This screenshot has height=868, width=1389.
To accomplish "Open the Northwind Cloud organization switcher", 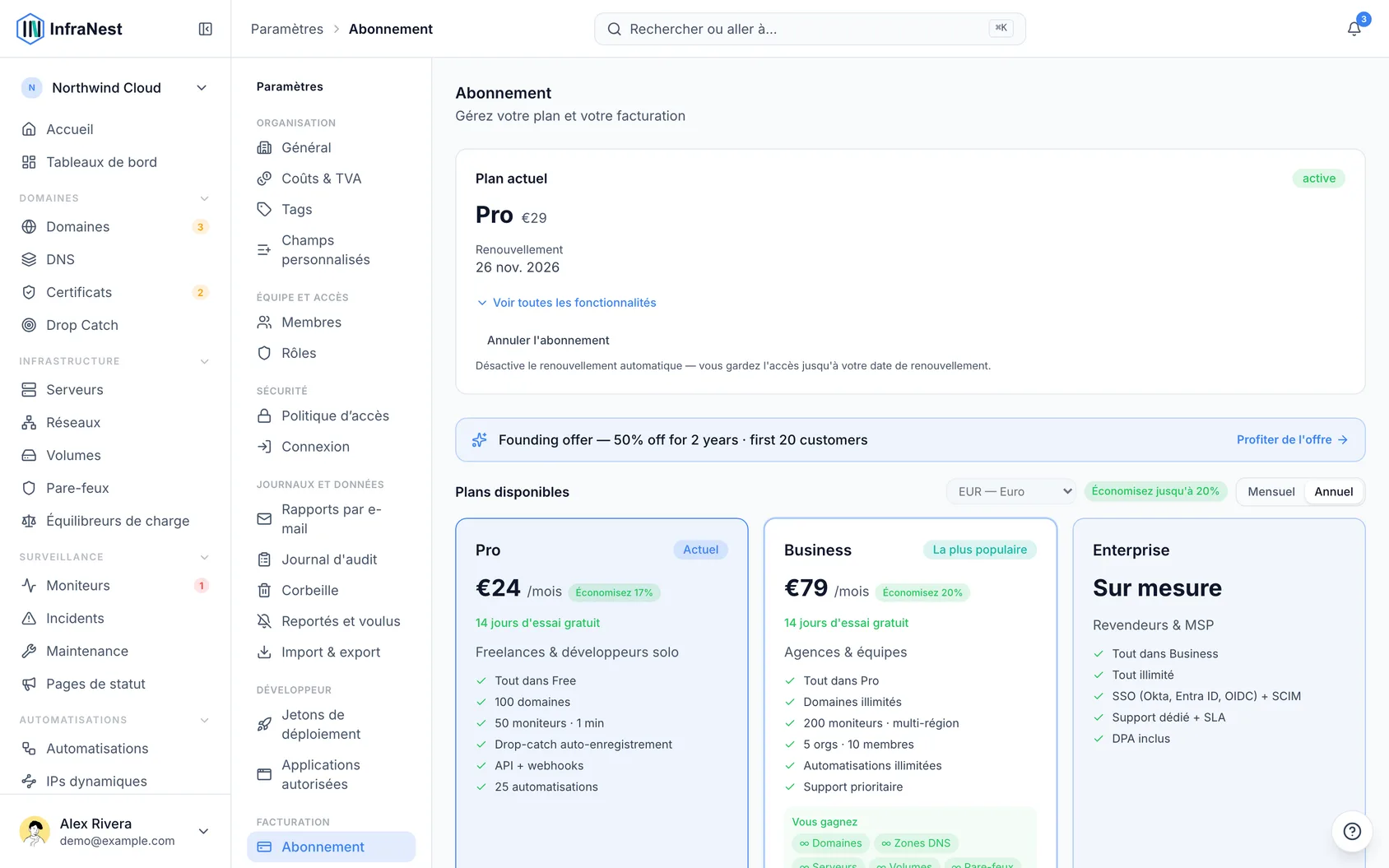I will [x=115, y=88].
